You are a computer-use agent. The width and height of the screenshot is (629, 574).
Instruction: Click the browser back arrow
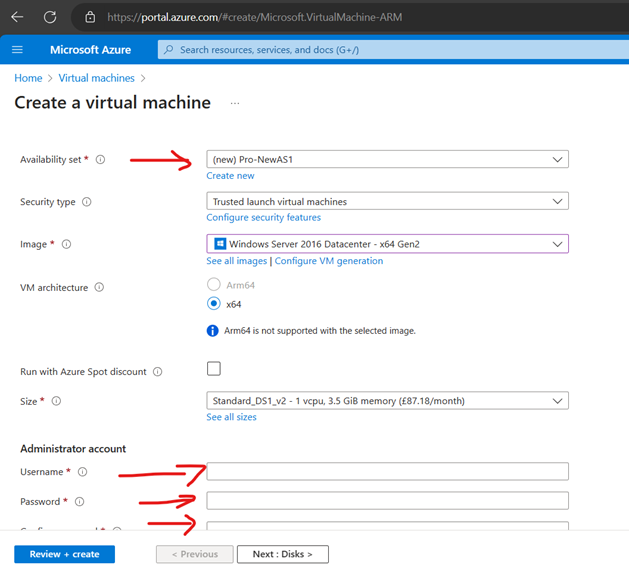(16, 17)
